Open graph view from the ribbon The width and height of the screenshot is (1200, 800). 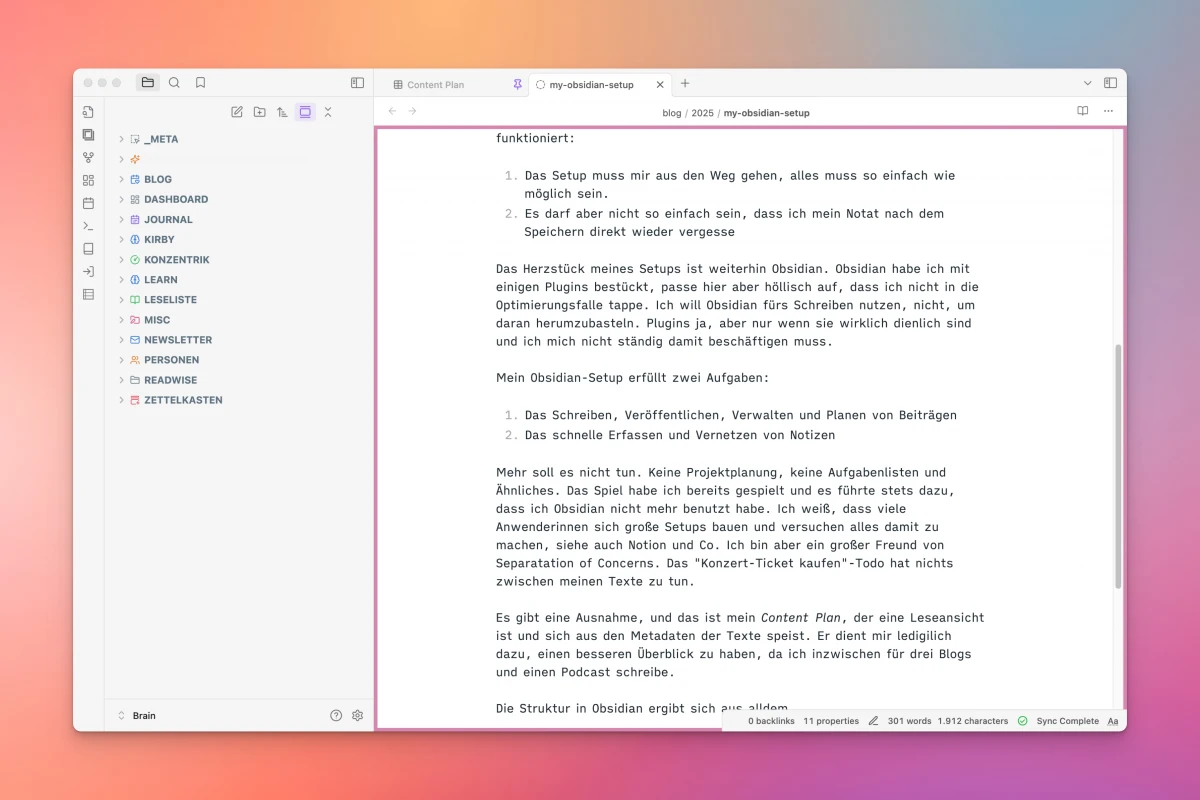click(x=88, y=158)
